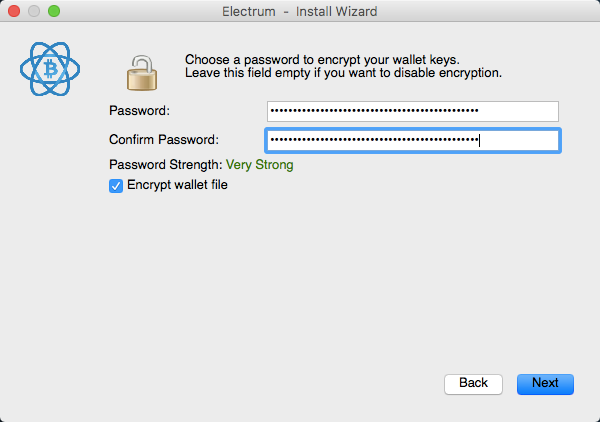Click the gray minimize window button
600x422 pixels.
(x=34, y=11)
